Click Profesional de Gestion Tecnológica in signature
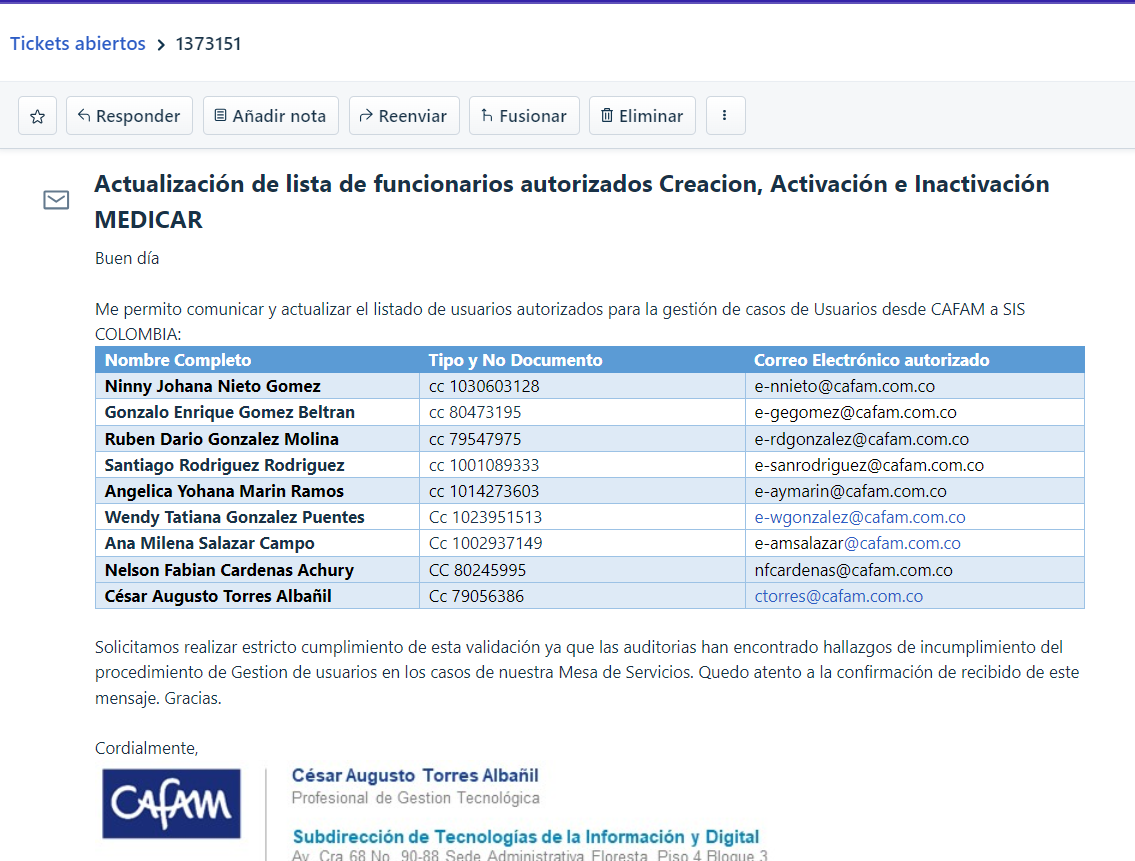The image size is (1135, 861). point(415,798)
